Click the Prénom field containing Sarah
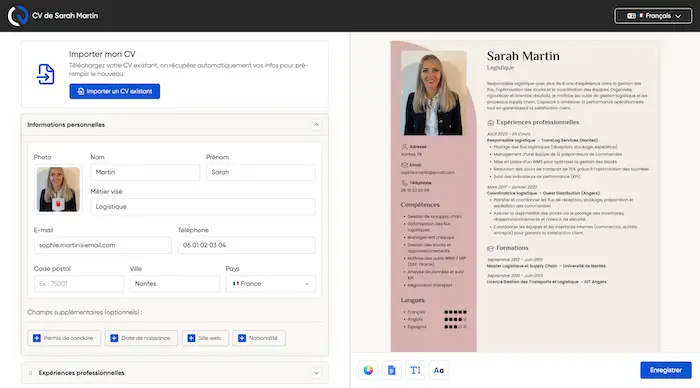This screenshot has width=700, height=388. click(x=261, y=172)
